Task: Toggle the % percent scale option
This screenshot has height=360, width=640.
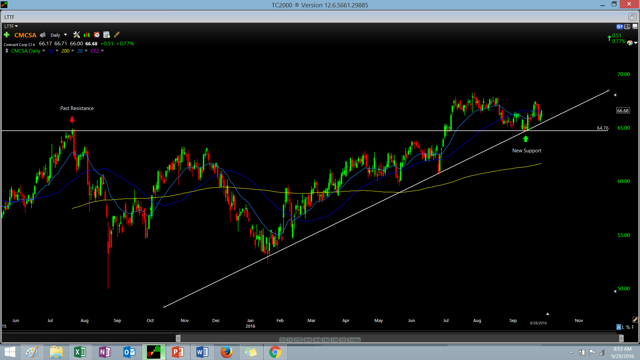Action: point(628,327)
